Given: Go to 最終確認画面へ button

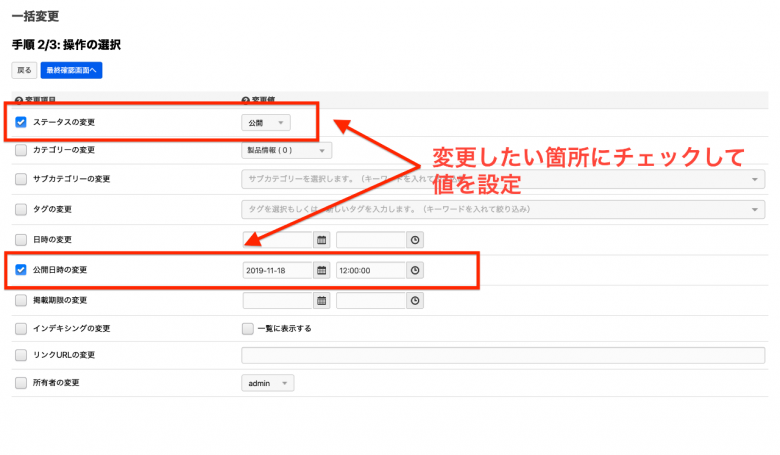Looking at the screenshot, I should point(72,70).
